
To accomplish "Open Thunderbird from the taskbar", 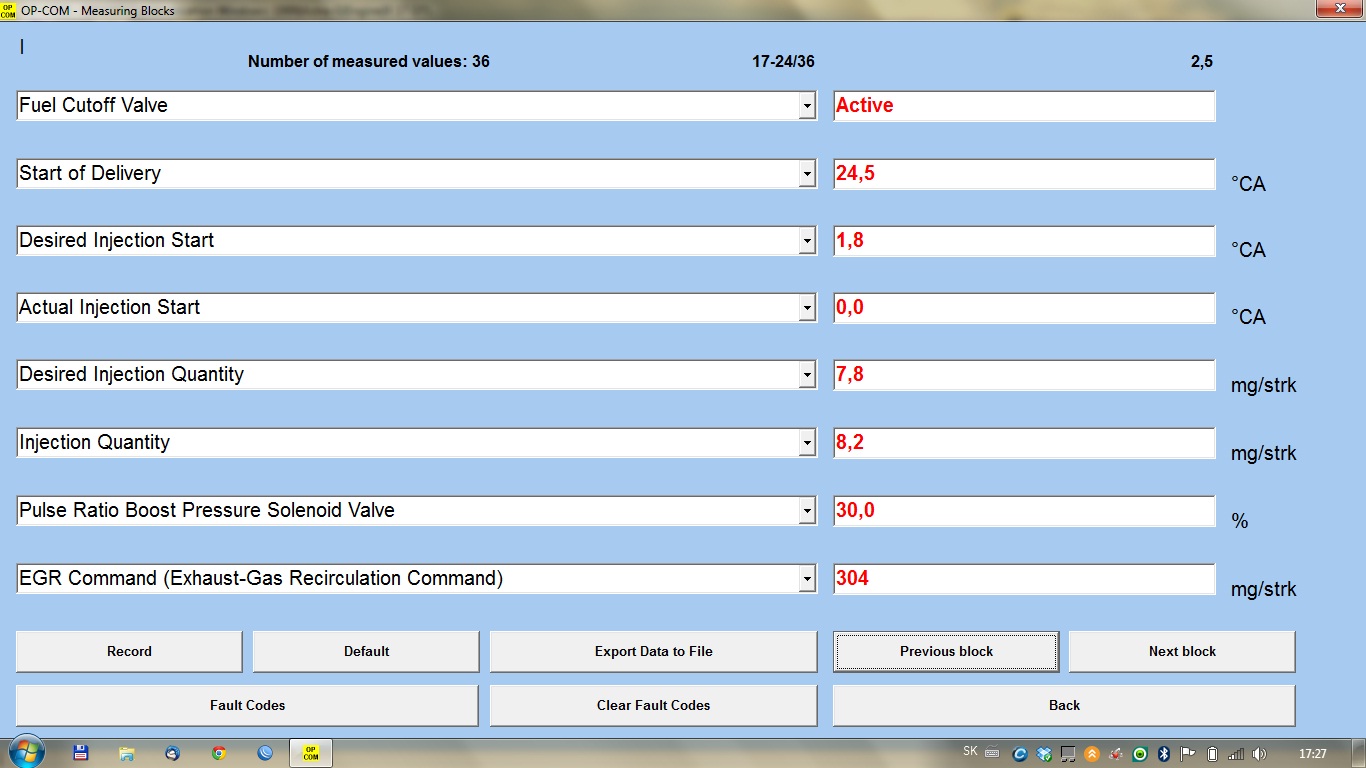I will click(173, 753).
